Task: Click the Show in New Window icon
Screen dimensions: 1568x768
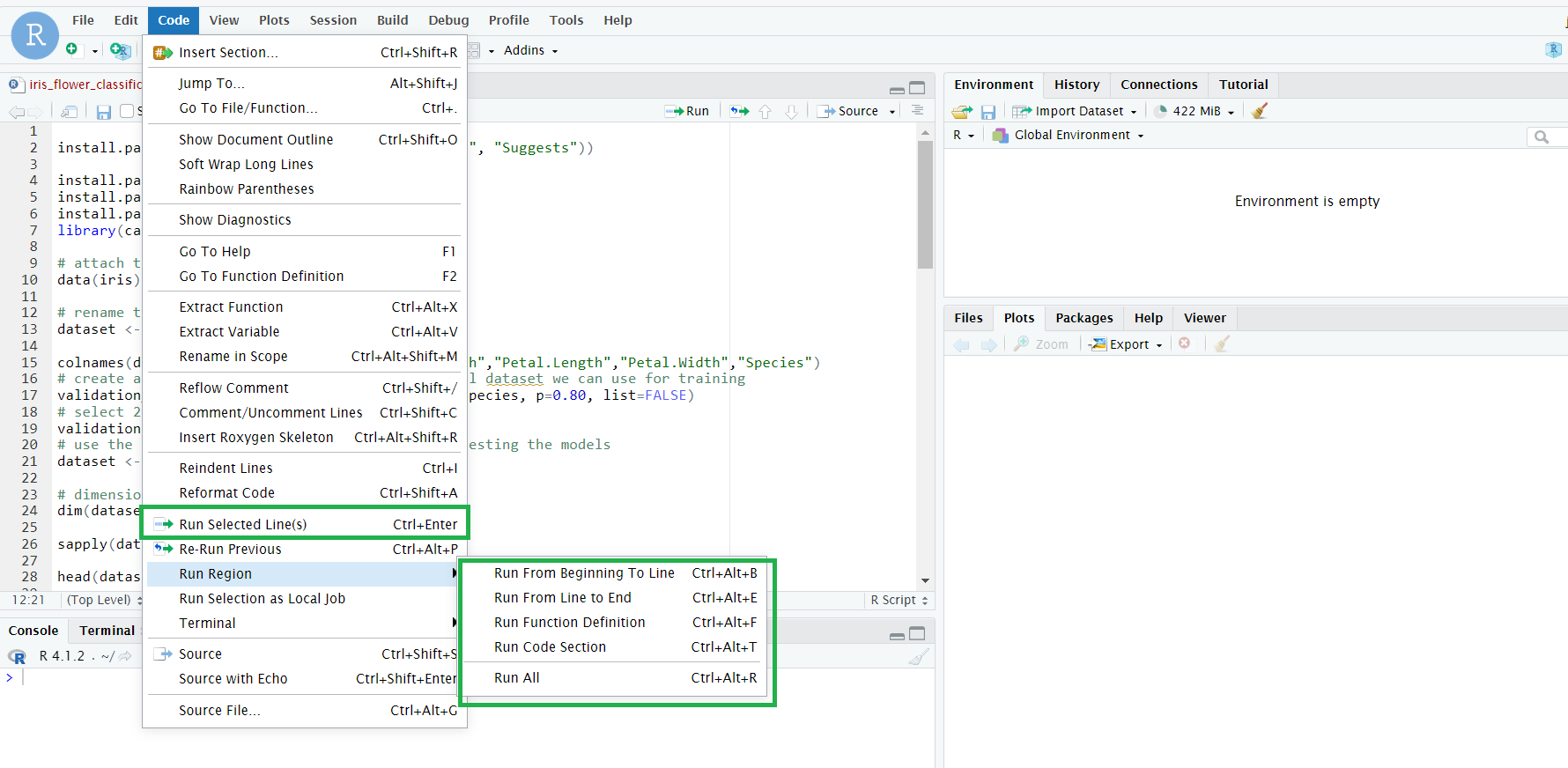Action: click(70, 112)
